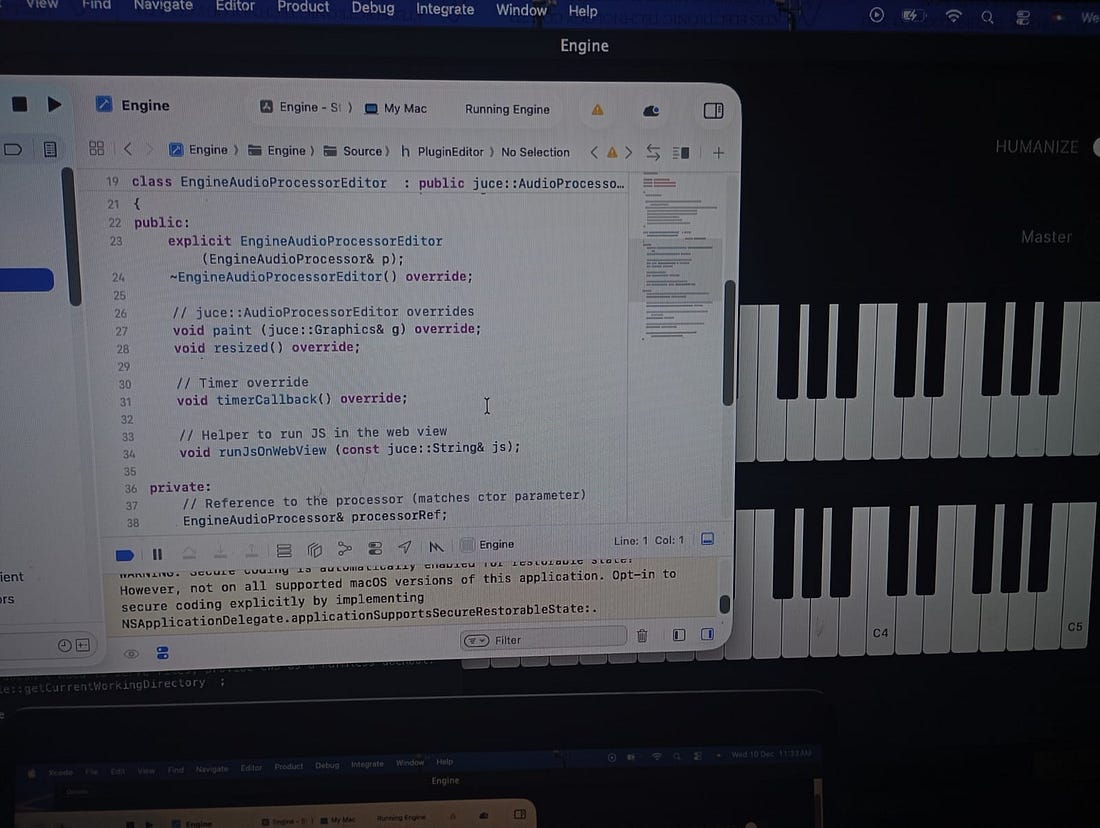Toggle the inspector panel button

point(713,110)
